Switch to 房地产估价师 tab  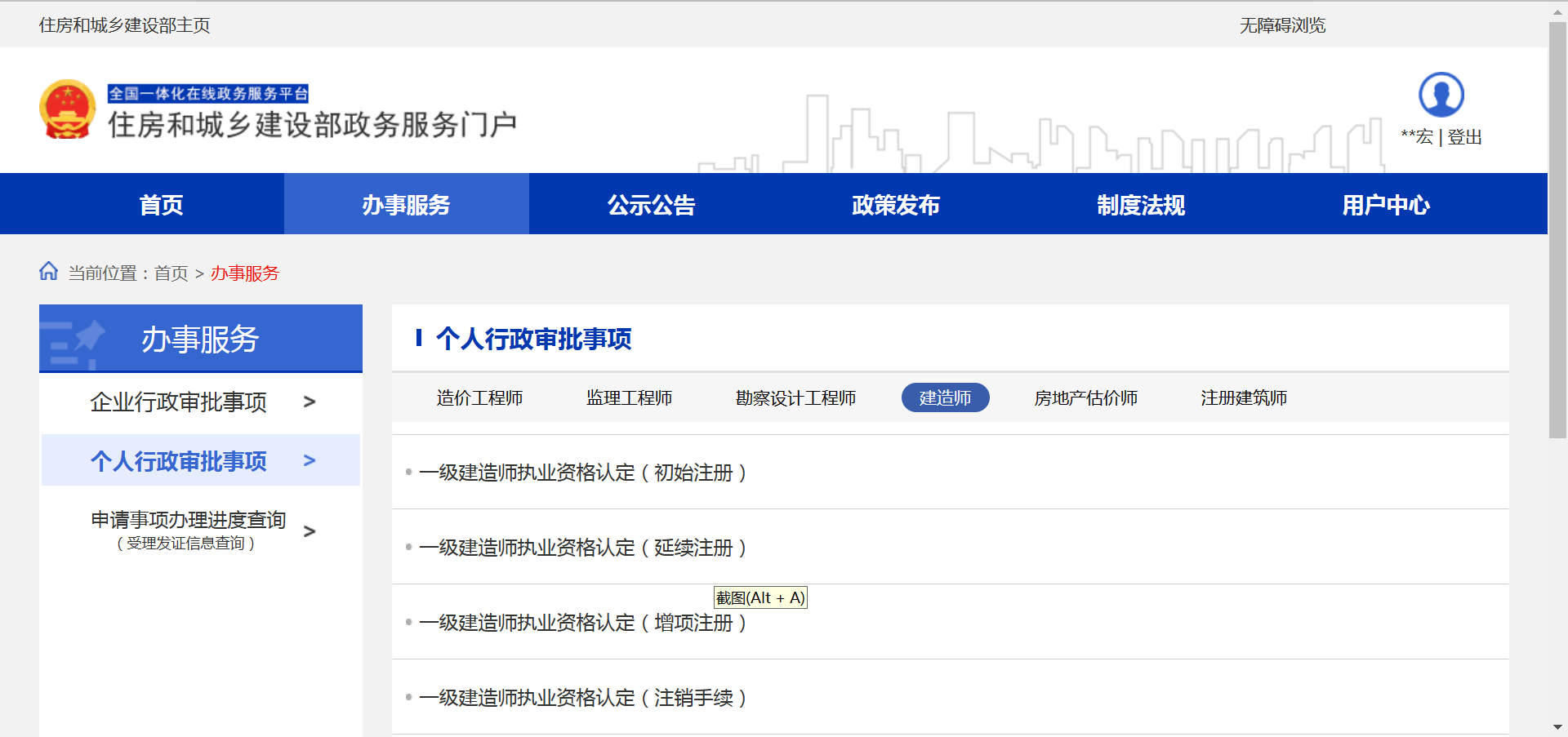click(1086, 397)
